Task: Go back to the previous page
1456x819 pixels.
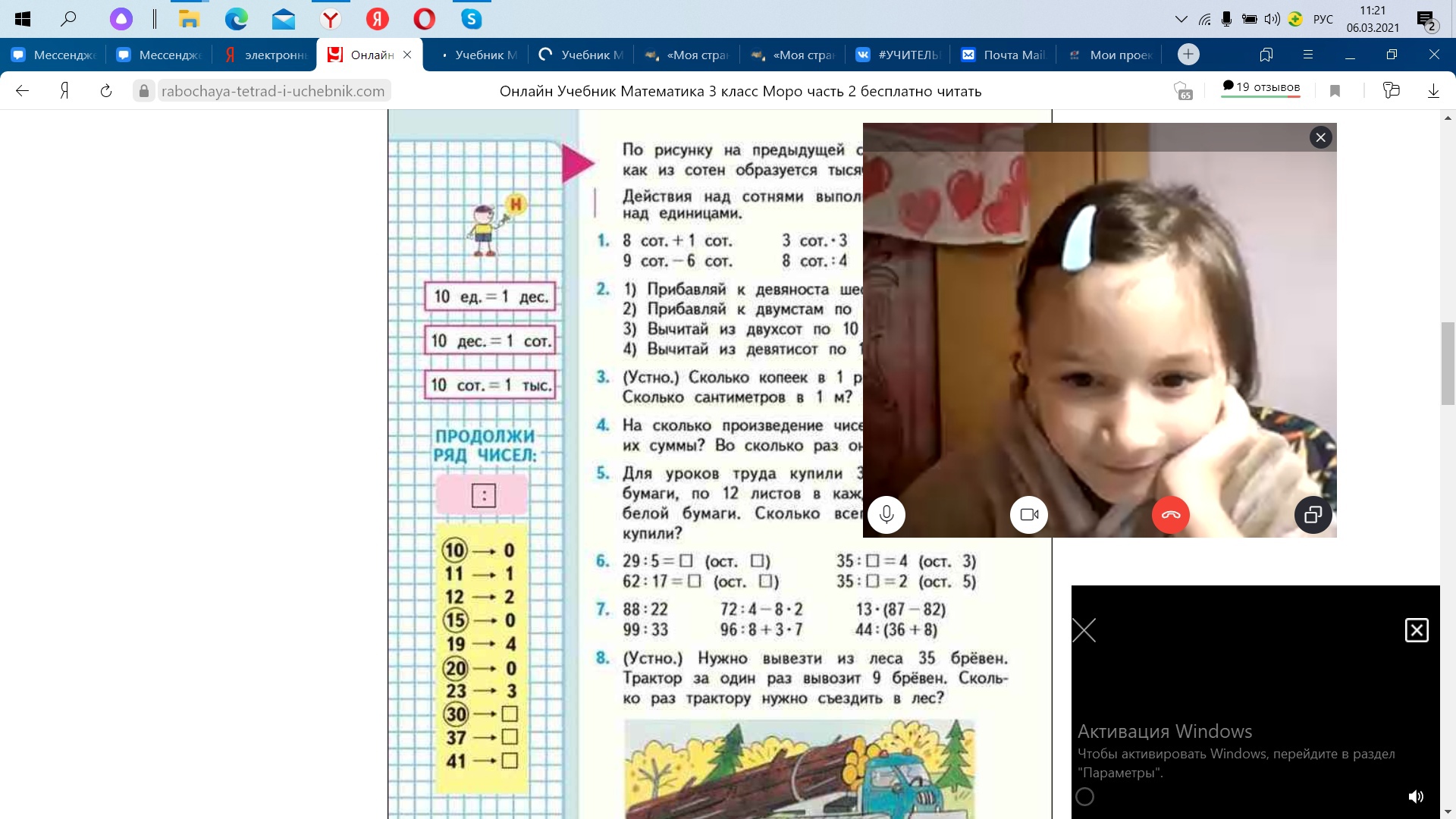Action: click(x=23, y=91)
